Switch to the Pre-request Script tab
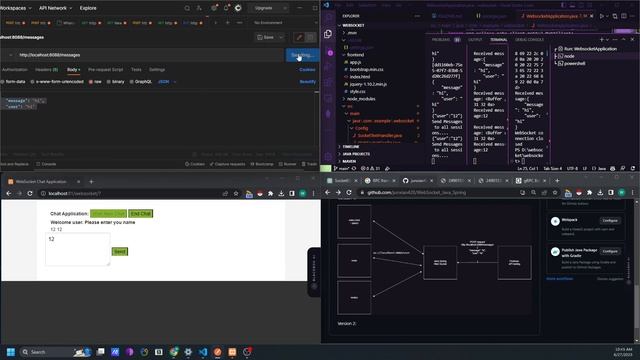The height and width of the screenshot is (360, 640). (105, 70)
